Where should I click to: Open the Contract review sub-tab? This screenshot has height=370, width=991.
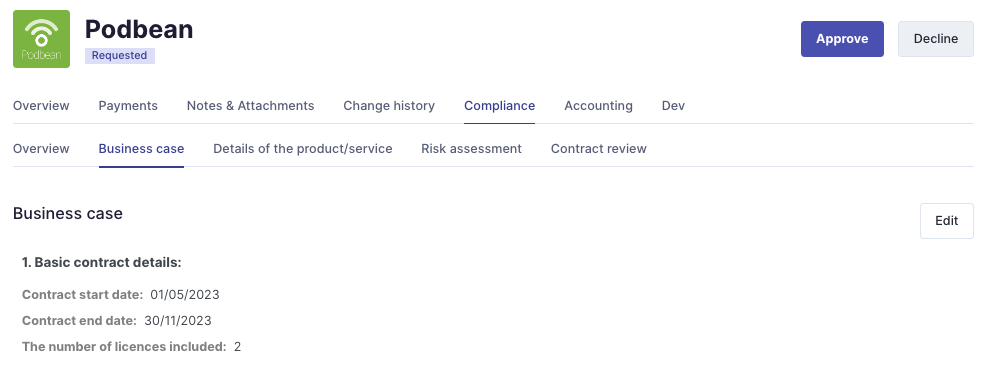[x=599, y=149]
